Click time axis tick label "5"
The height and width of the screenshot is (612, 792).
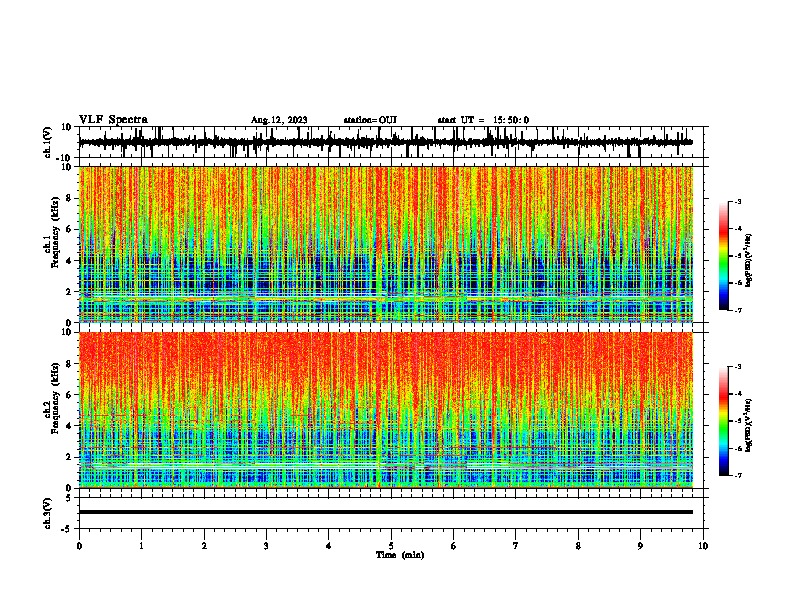coord(391,546)
